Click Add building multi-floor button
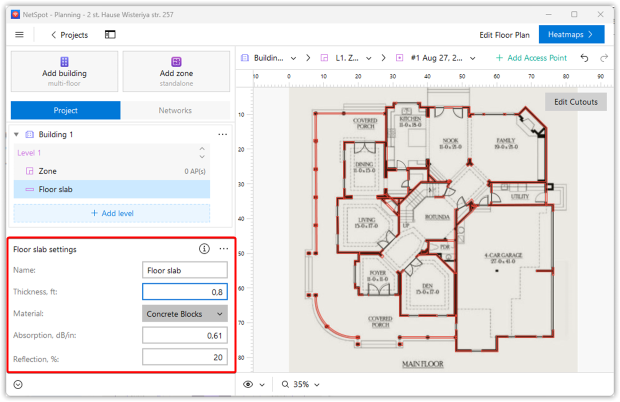Image resolution: width=620 pixels, height=402 pixels. coord(64,72)
